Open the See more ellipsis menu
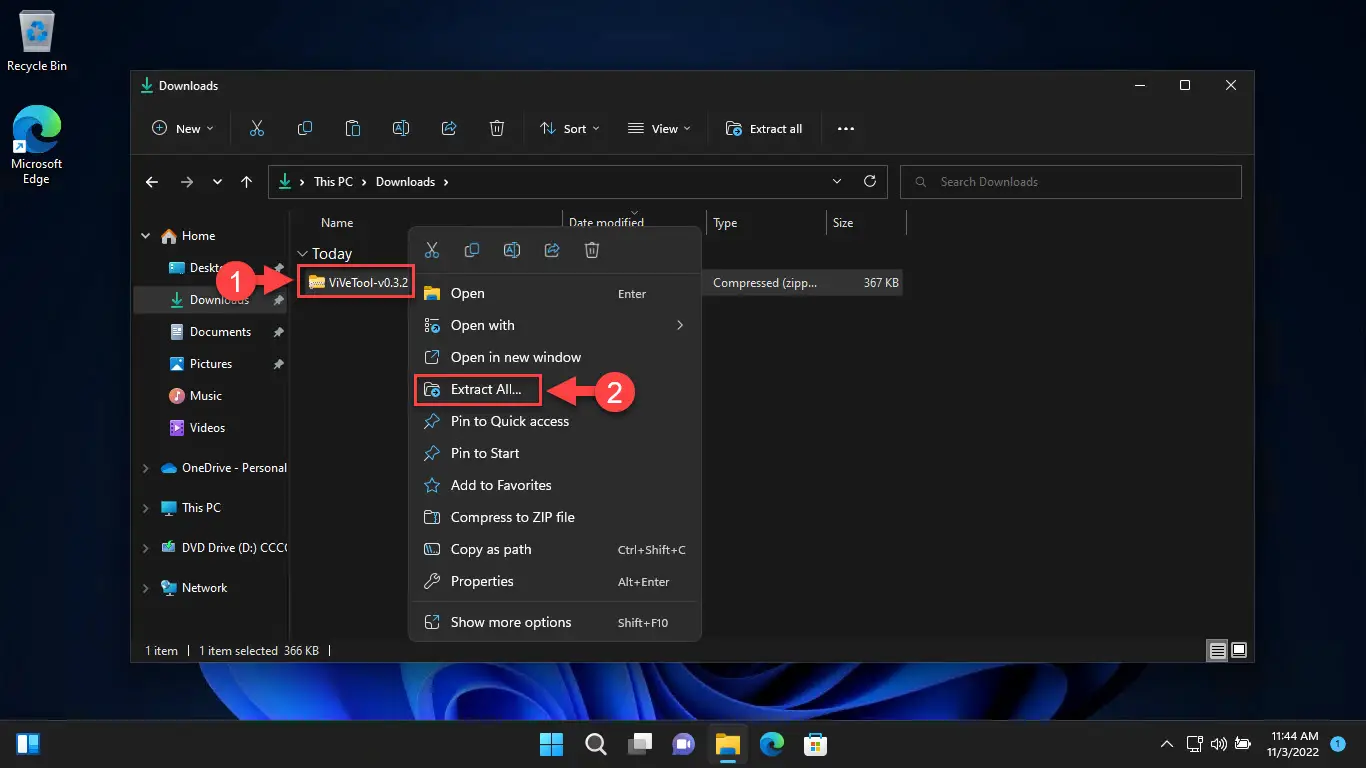The width and height of the screenshot is (1366, 768). click(x=846, y=129)
